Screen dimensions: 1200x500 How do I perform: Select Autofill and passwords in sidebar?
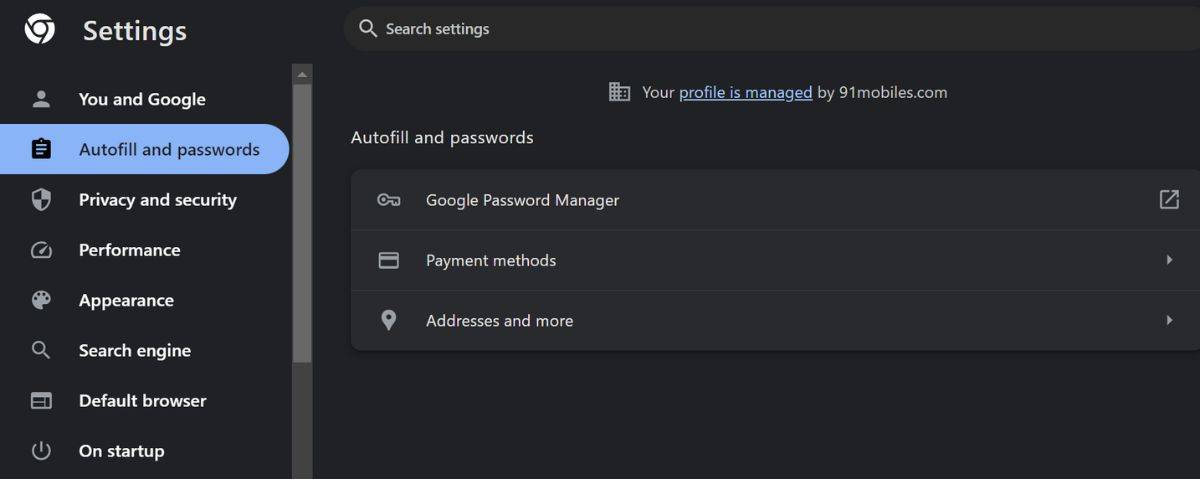145,149
